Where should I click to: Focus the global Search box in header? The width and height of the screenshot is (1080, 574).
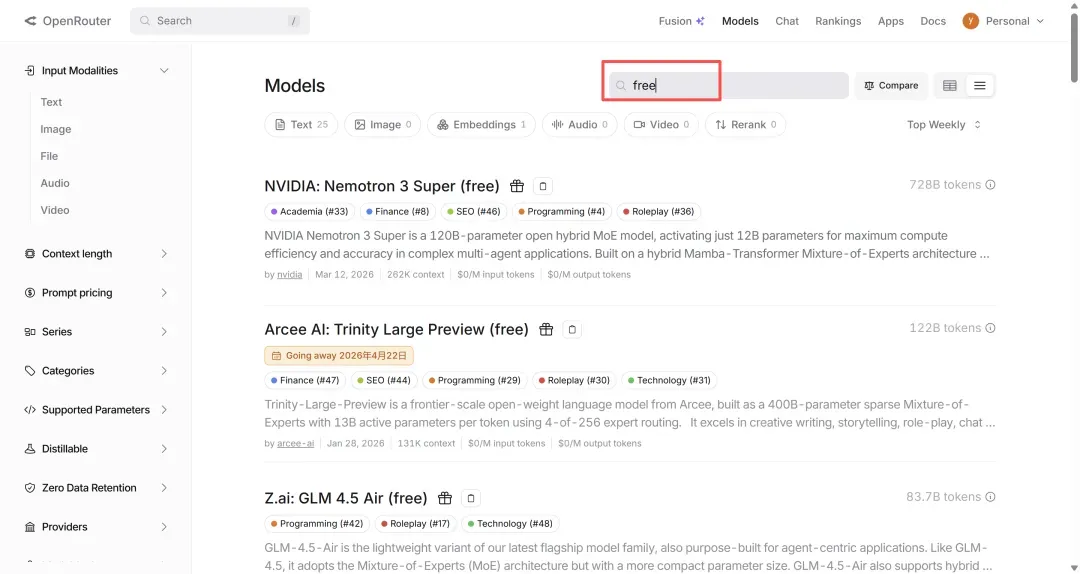(x=220, y=21)
